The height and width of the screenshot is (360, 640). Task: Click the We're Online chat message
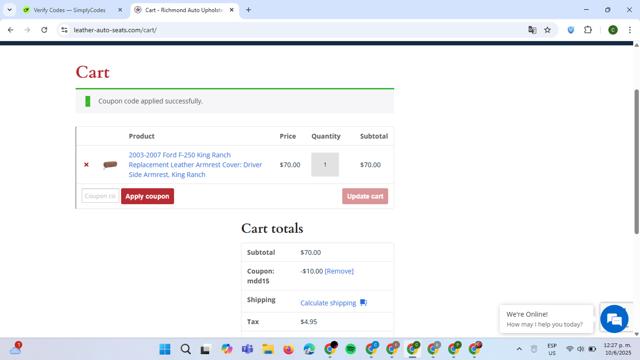[x=546, y=319]
